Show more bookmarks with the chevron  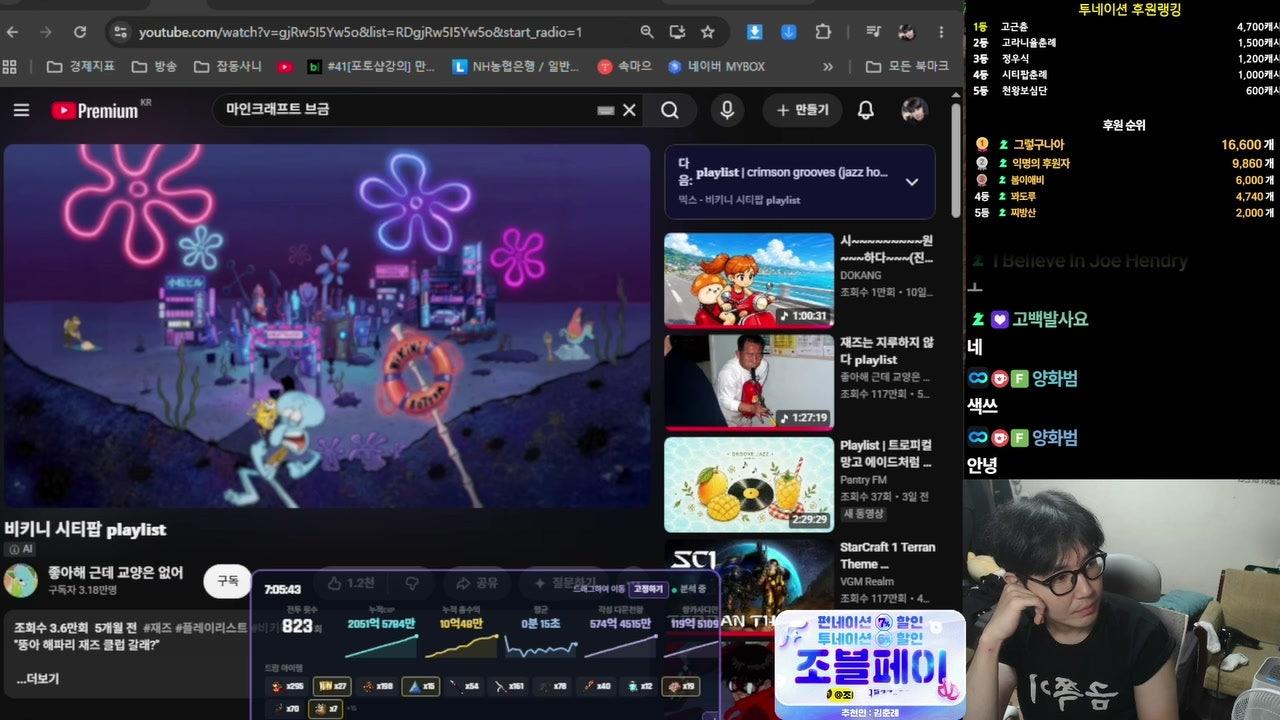coord(828,67)
